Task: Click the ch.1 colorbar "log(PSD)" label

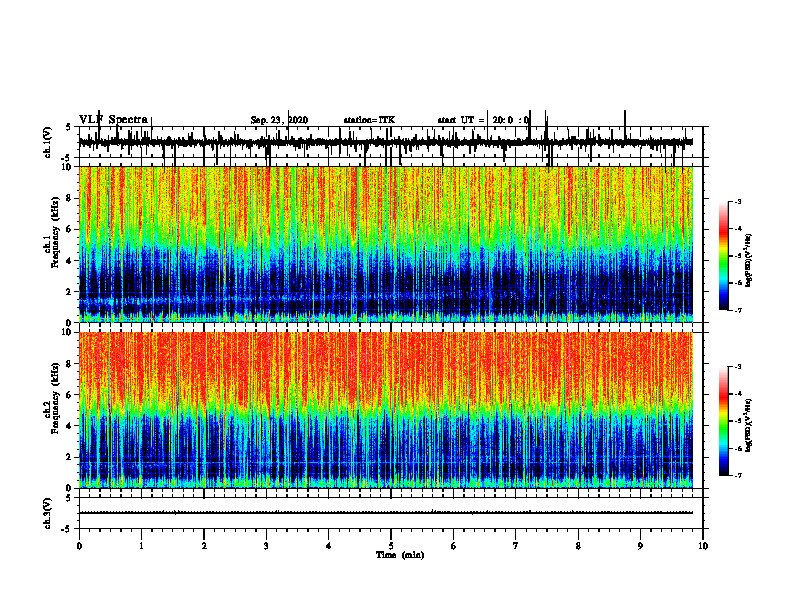Action: click(x=749, y=260)
